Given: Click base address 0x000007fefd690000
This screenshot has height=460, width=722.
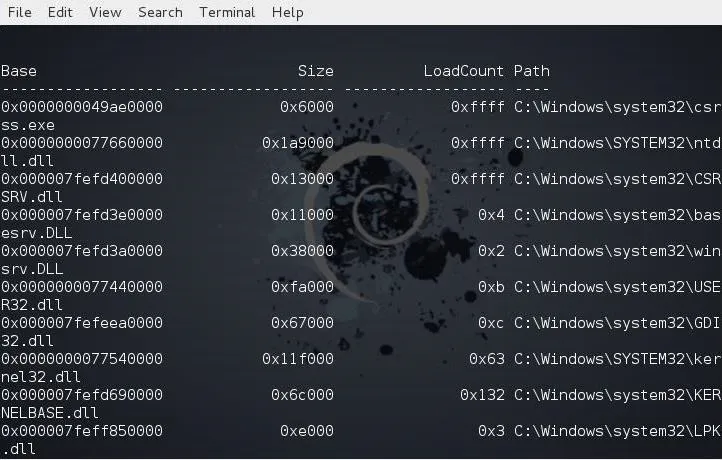Looking at the screenshot, I should (82, 395).
